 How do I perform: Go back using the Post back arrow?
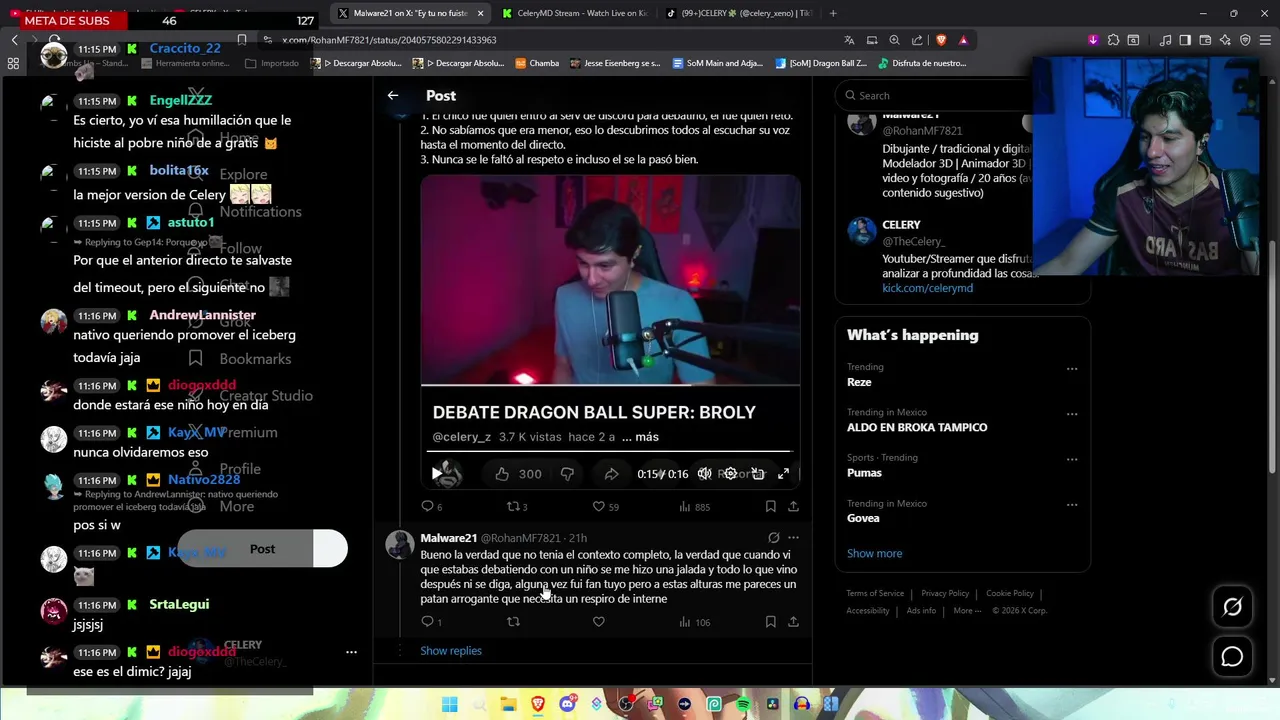393,95
